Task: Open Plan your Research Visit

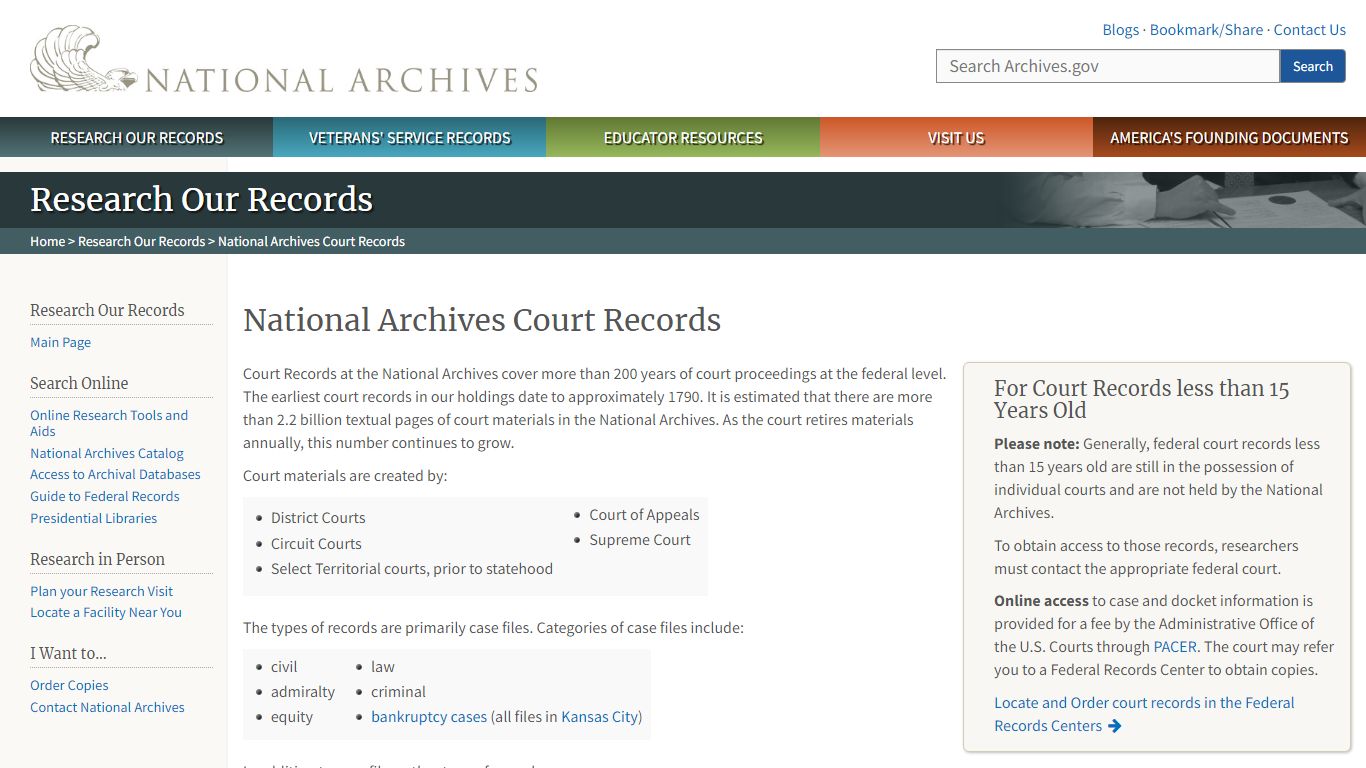Action: coord(101,591)
